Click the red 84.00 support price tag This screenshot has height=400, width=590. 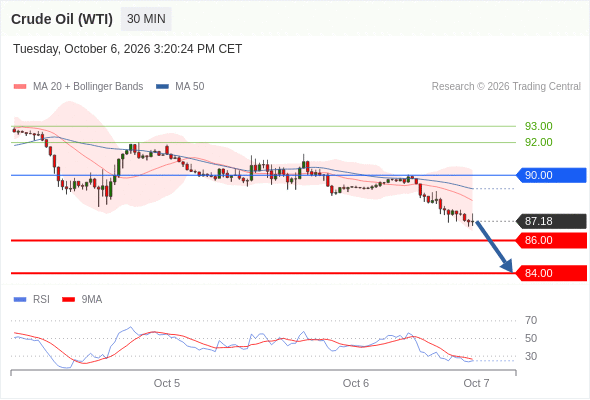[551, 273]
